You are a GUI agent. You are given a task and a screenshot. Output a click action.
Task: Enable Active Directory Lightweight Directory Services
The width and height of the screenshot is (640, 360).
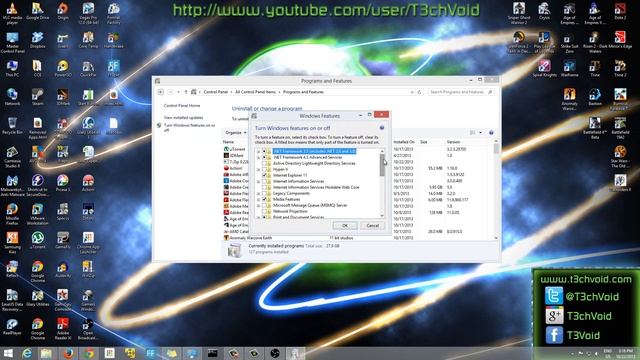click(x=264, y=163)
